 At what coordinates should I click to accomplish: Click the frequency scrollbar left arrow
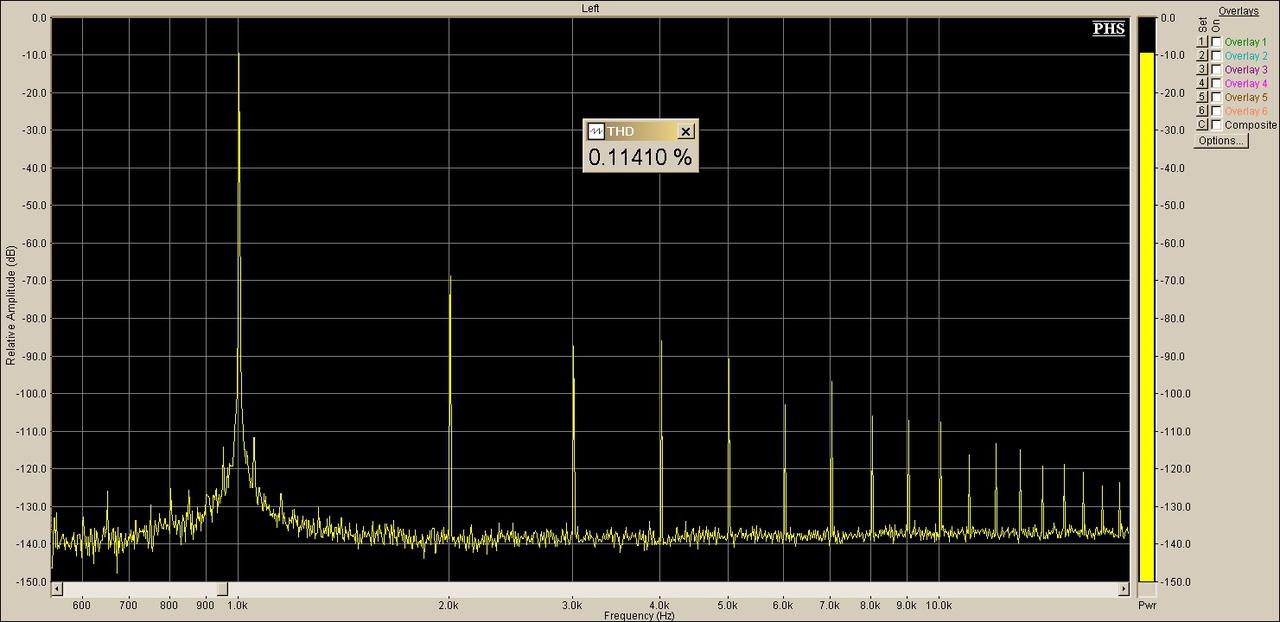click(x=57, y=589)
